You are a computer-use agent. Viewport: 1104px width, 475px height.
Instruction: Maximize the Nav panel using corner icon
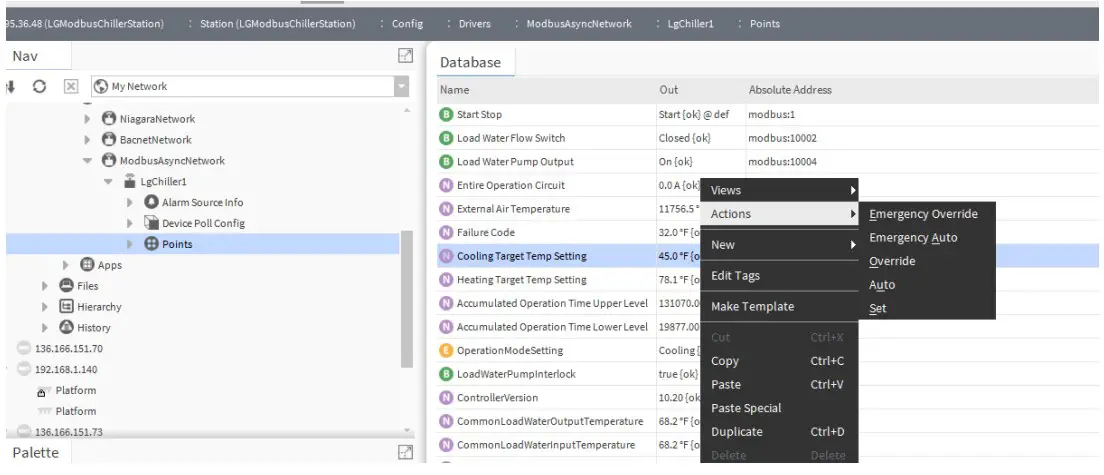point(406,58)
